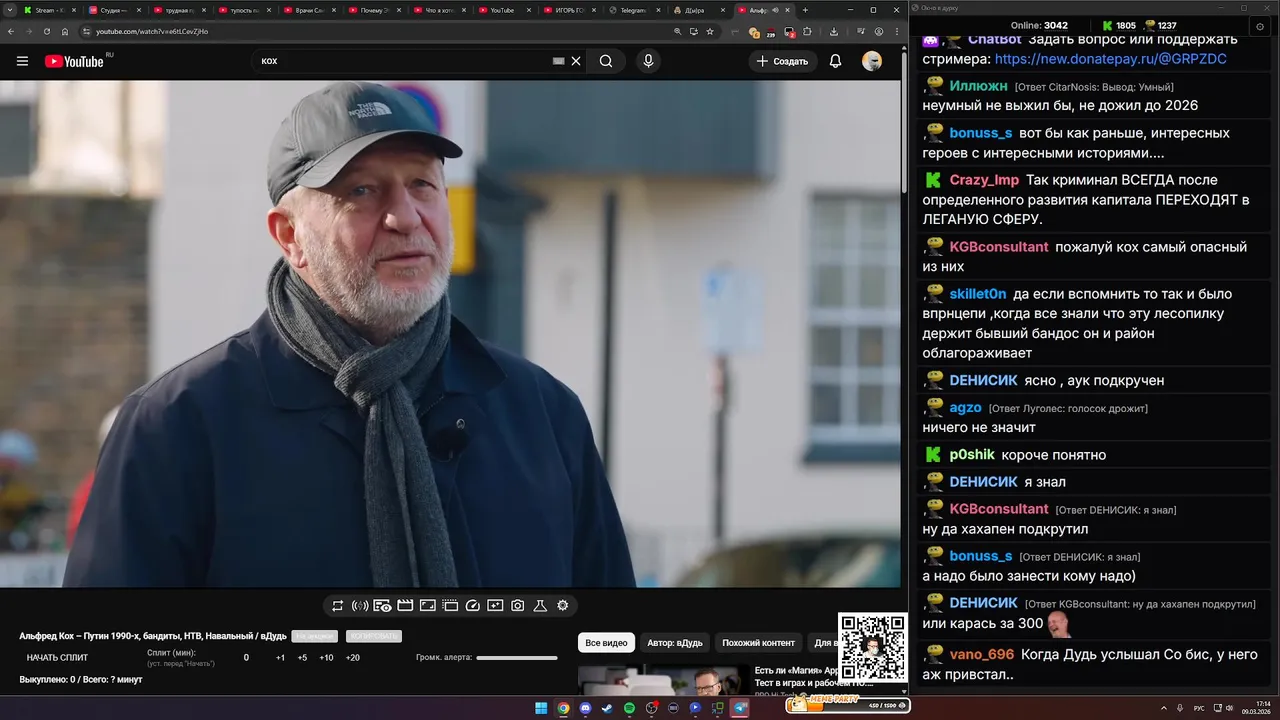The width and height of the screenshot is (1280, 720).
Task: Switch to the 'ИГОРЬ' browser tab
Action: [x=570, y=10]
